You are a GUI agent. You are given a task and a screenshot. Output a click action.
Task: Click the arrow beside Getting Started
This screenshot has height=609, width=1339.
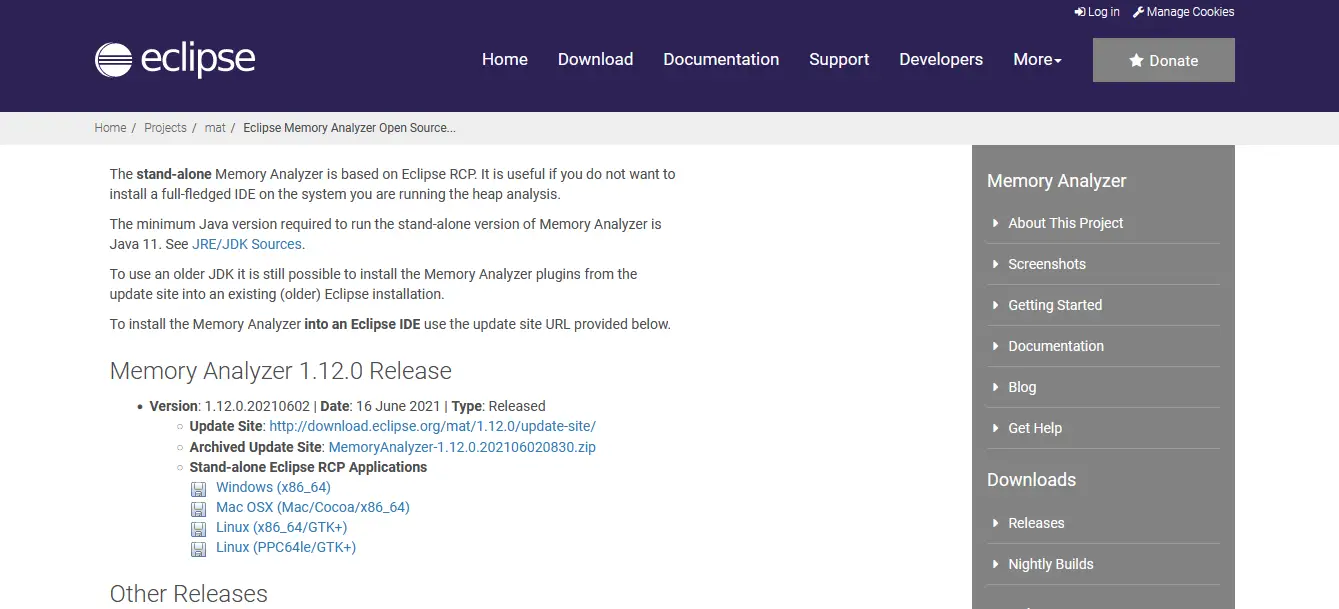click(996, 305)
